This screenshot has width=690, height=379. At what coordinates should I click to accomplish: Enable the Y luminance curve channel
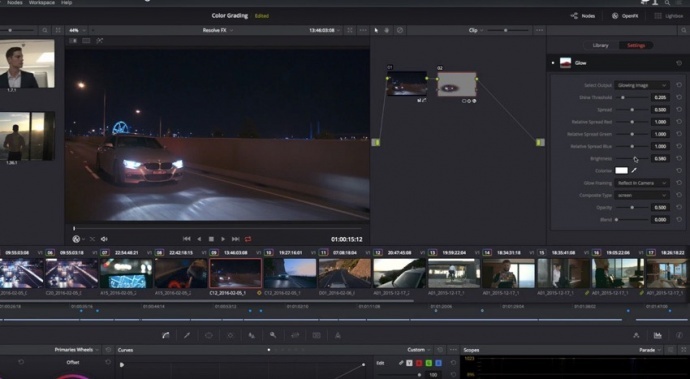click(x=409, y=363)
